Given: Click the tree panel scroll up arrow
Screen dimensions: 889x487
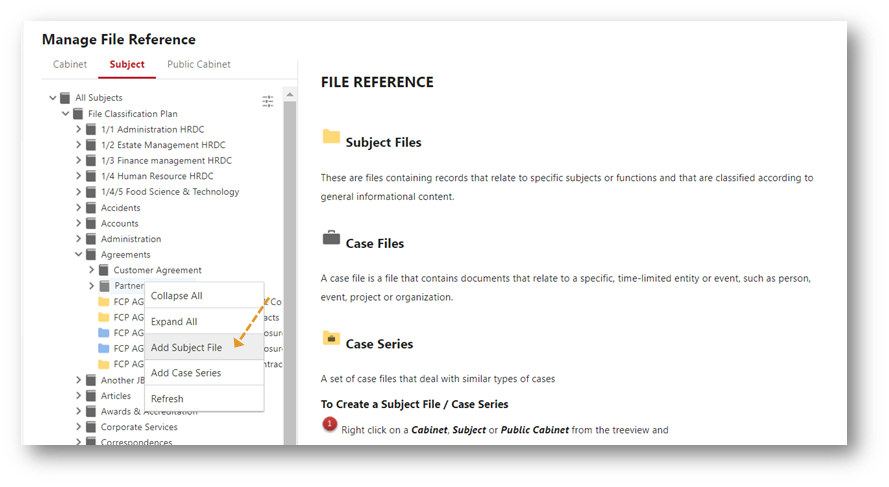Looking at the screenshot, I should tap(290, 95).
